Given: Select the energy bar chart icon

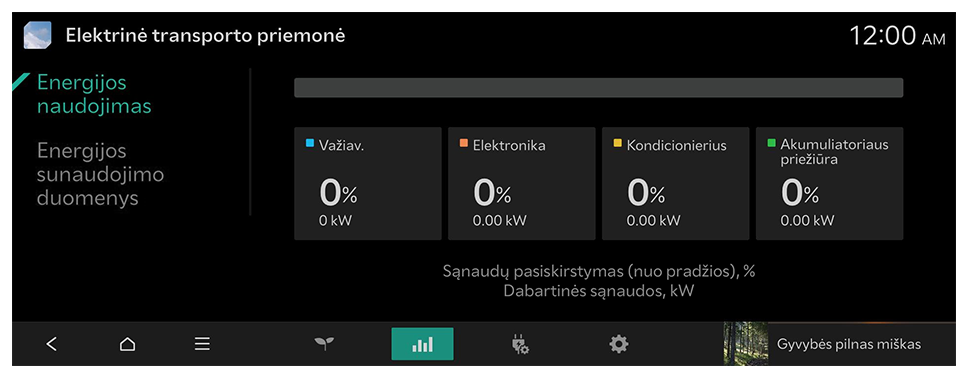Looking at the screenshot, I should 422,344.
